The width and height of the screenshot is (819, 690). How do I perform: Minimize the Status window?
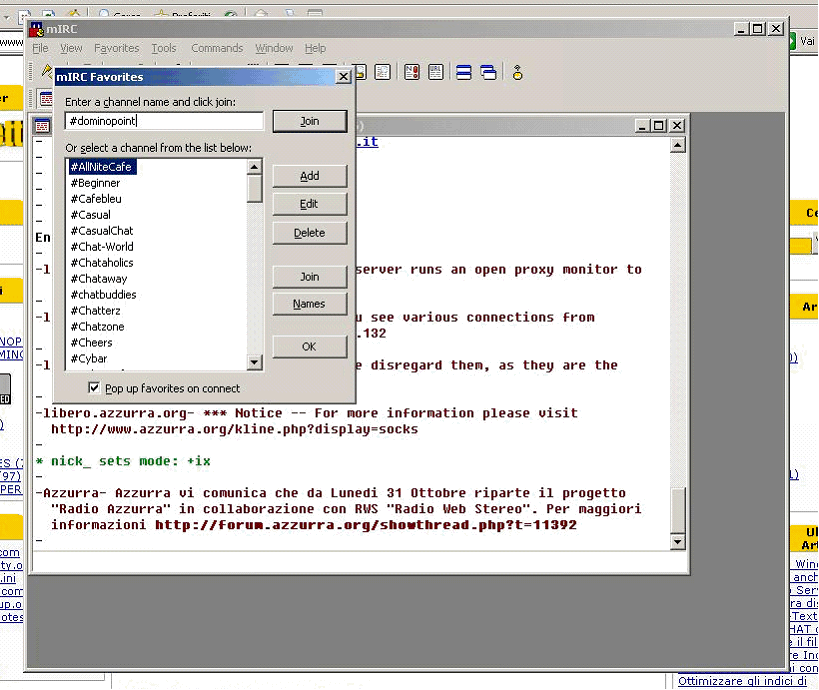(642, 125)
